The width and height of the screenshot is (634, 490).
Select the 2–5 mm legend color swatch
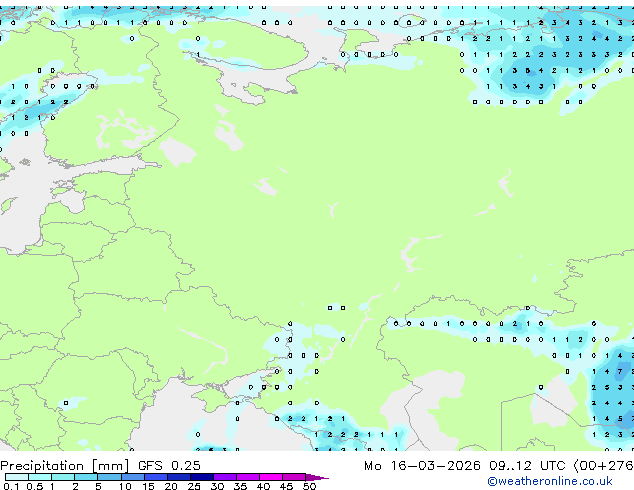pyautogui.click(x=86, y=477)
